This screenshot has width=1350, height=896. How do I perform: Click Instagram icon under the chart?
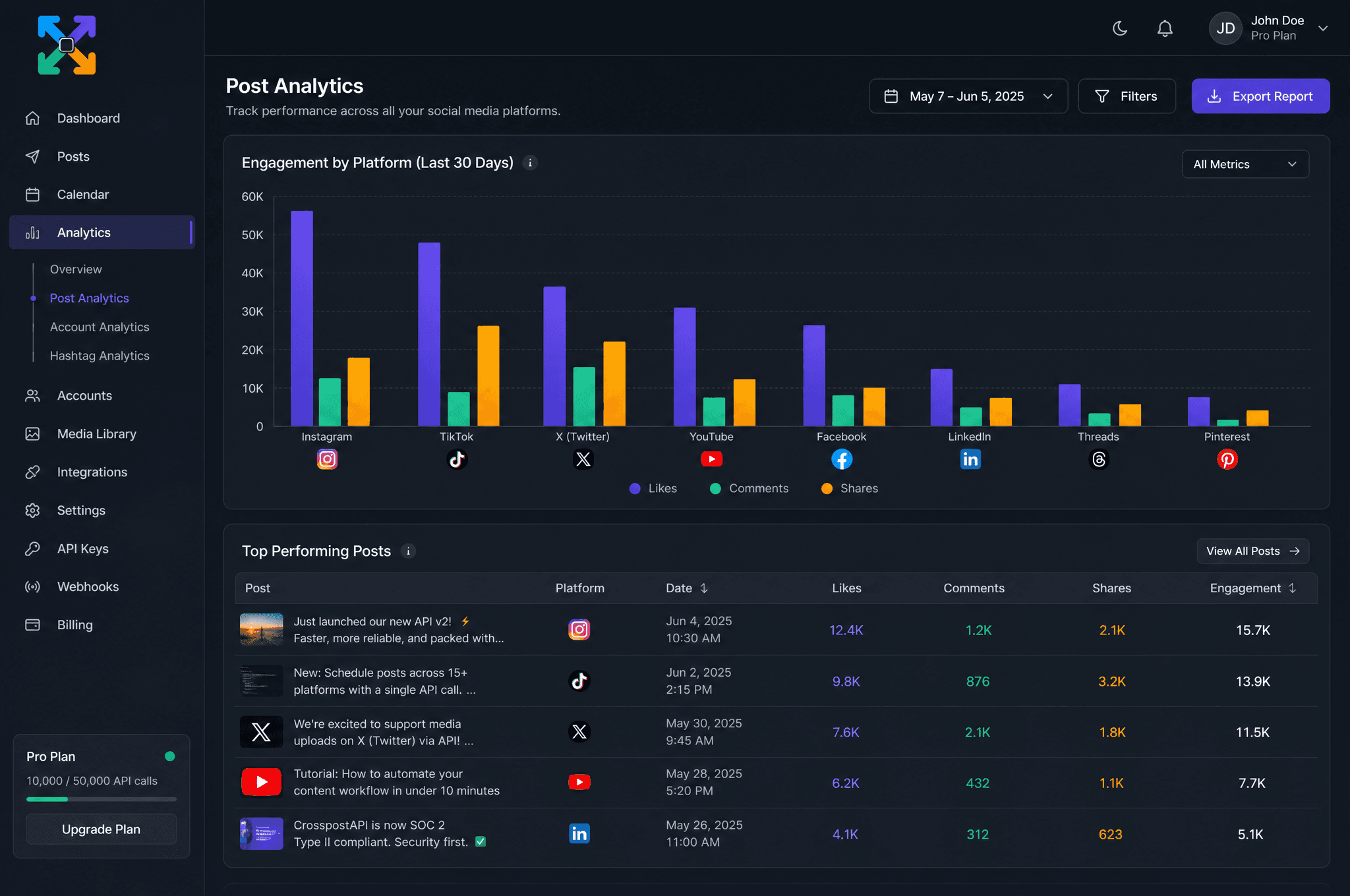tap(327, 459)
